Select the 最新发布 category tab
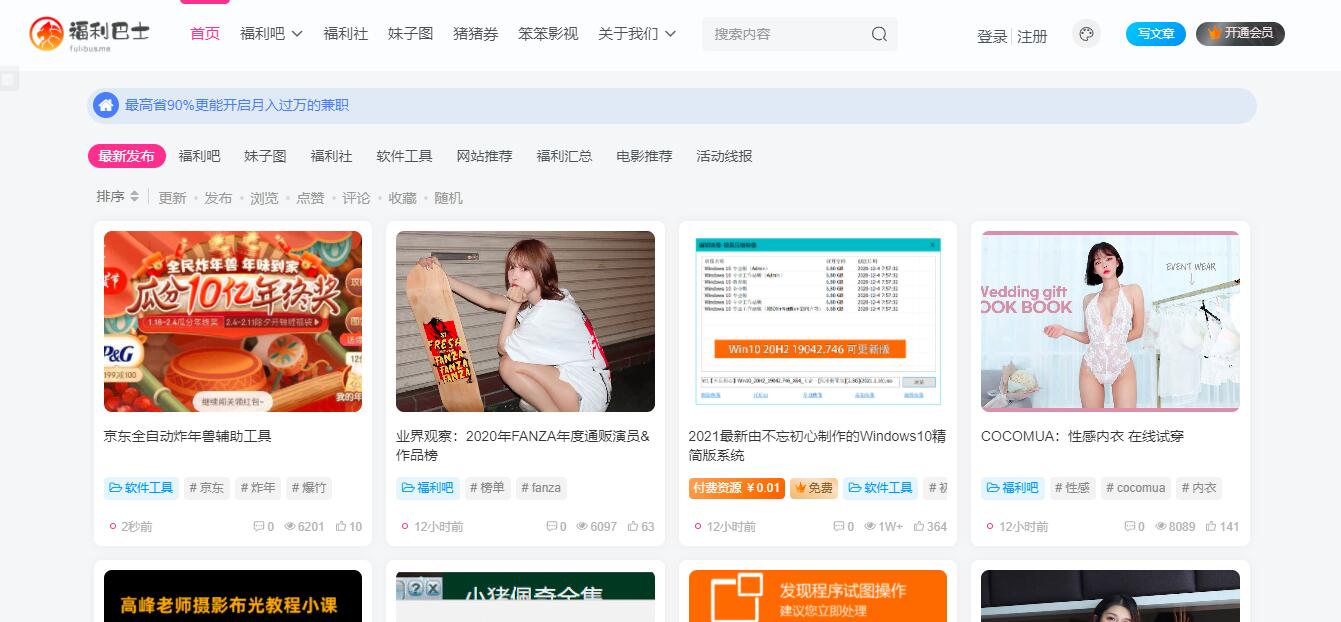This screenshot has width=1341, height=622. [x=126, y=156]
